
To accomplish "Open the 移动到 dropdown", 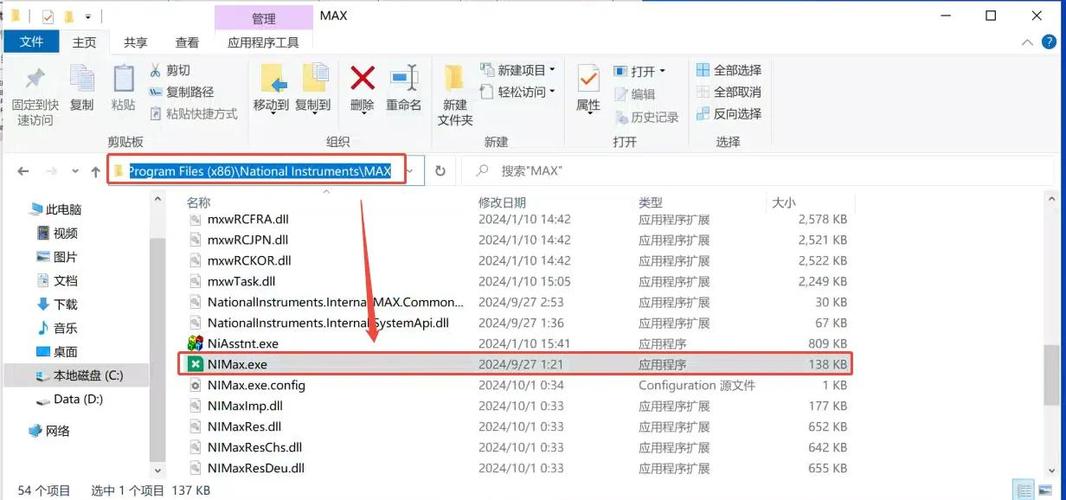I will 271,113.
